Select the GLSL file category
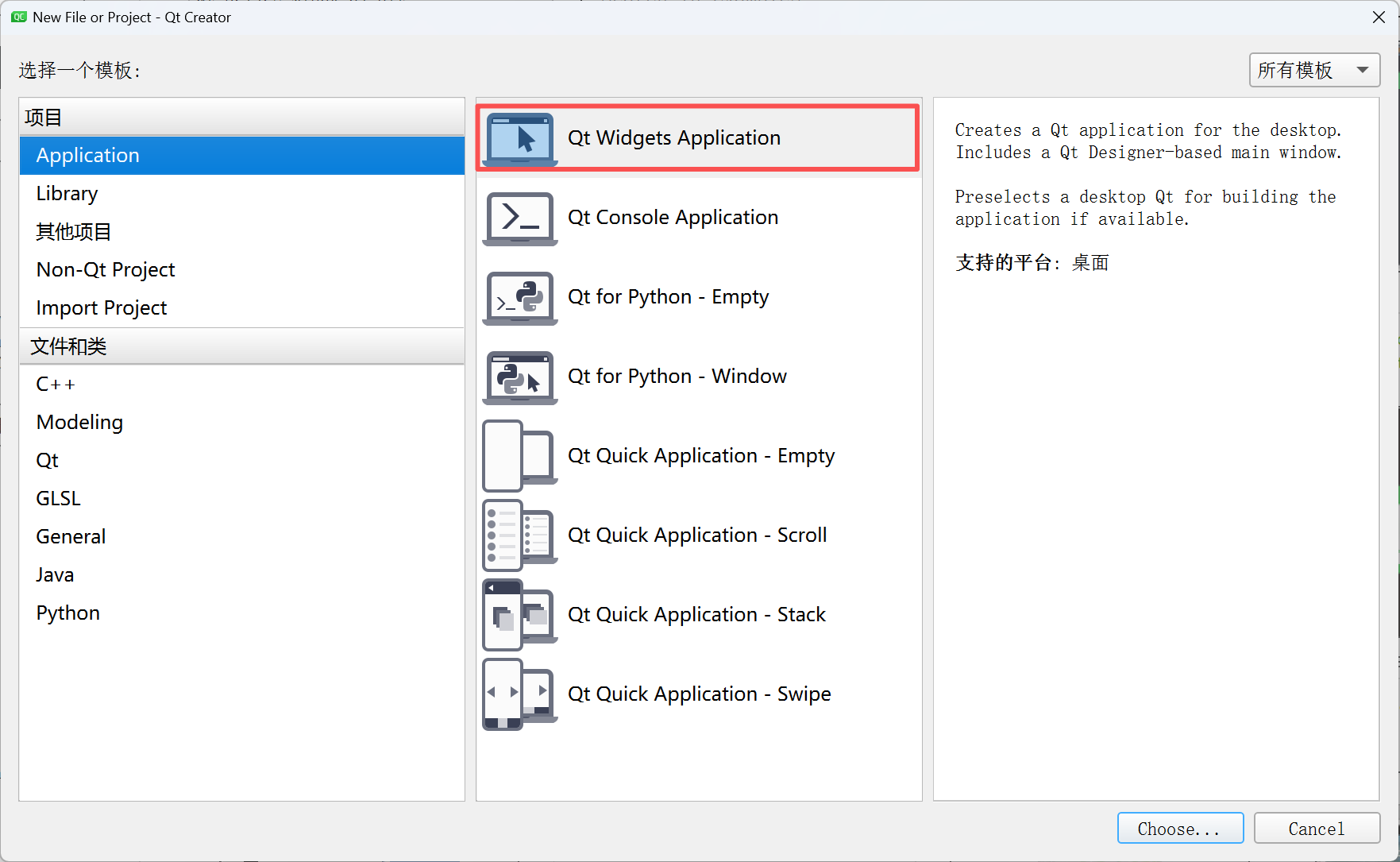This screenshot has height=862, width=1400. tap(242, 499)
